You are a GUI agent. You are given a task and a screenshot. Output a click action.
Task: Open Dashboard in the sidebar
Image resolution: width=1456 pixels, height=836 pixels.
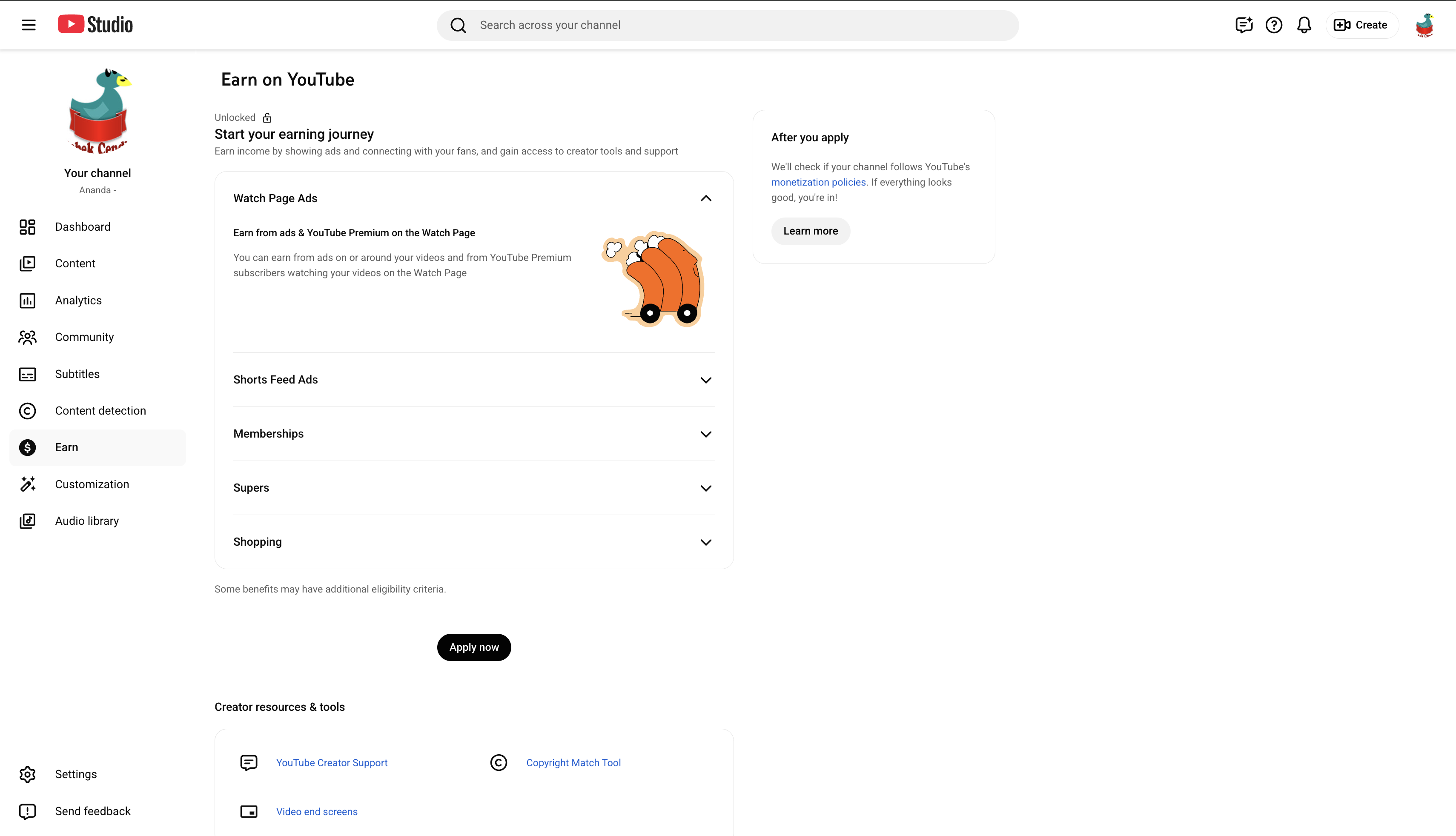pyautogui.click(x=97, y=227)
